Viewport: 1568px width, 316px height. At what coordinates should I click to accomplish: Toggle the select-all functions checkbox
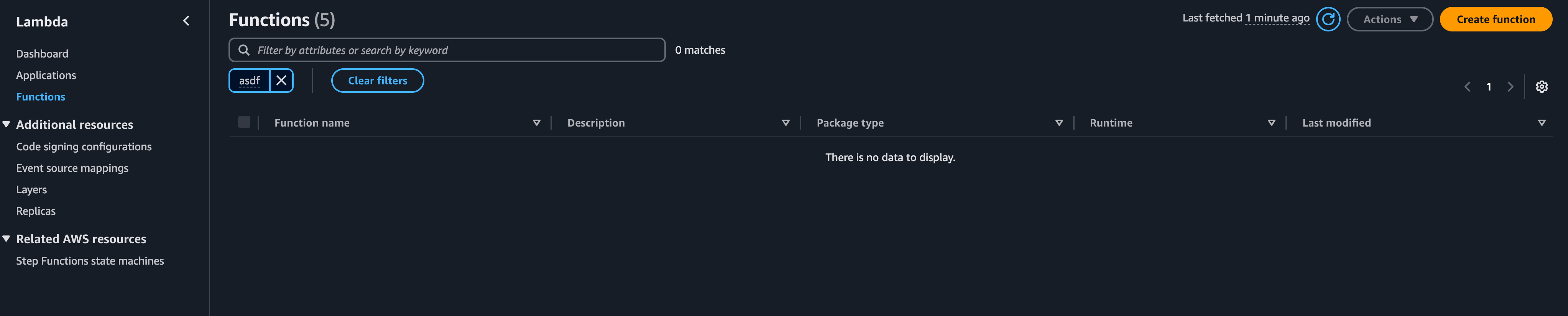point(244,122)
